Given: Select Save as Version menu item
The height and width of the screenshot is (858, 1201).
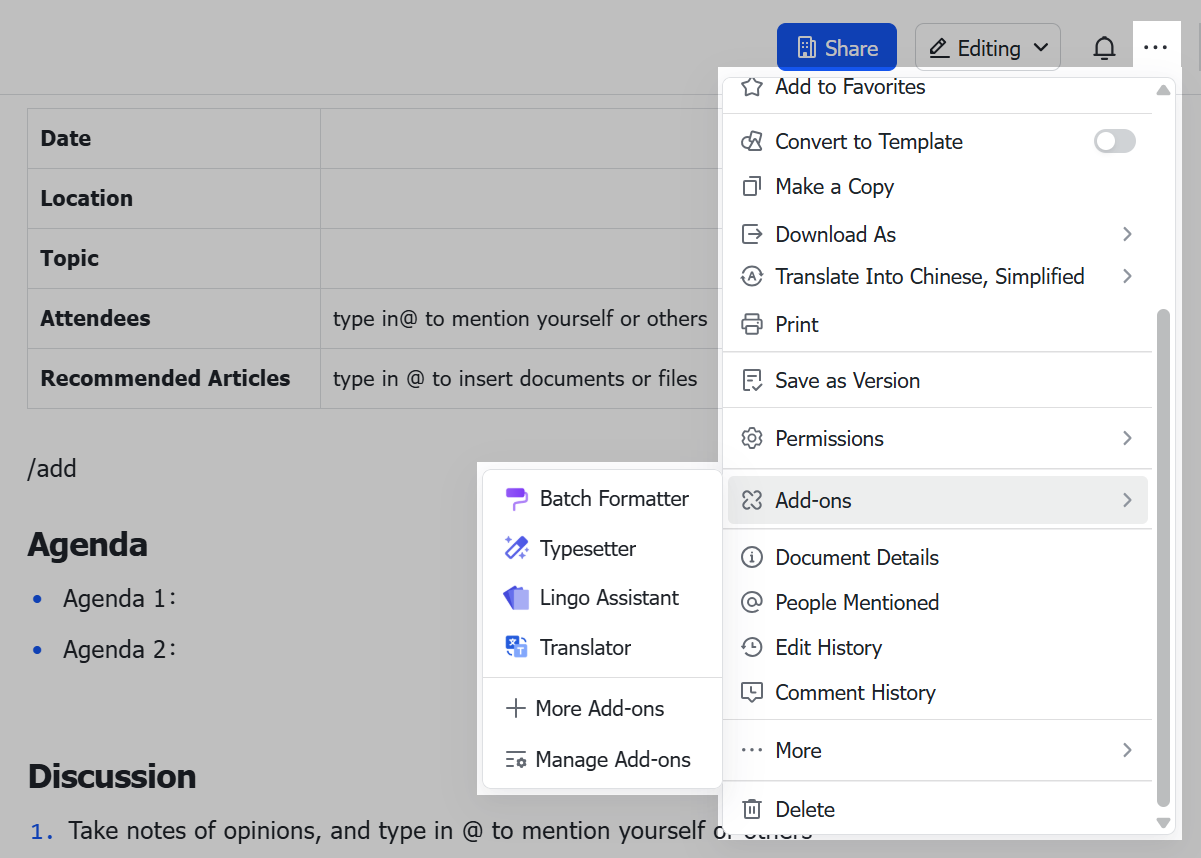Looking at the screenshot, I should [x=847, y=380].
